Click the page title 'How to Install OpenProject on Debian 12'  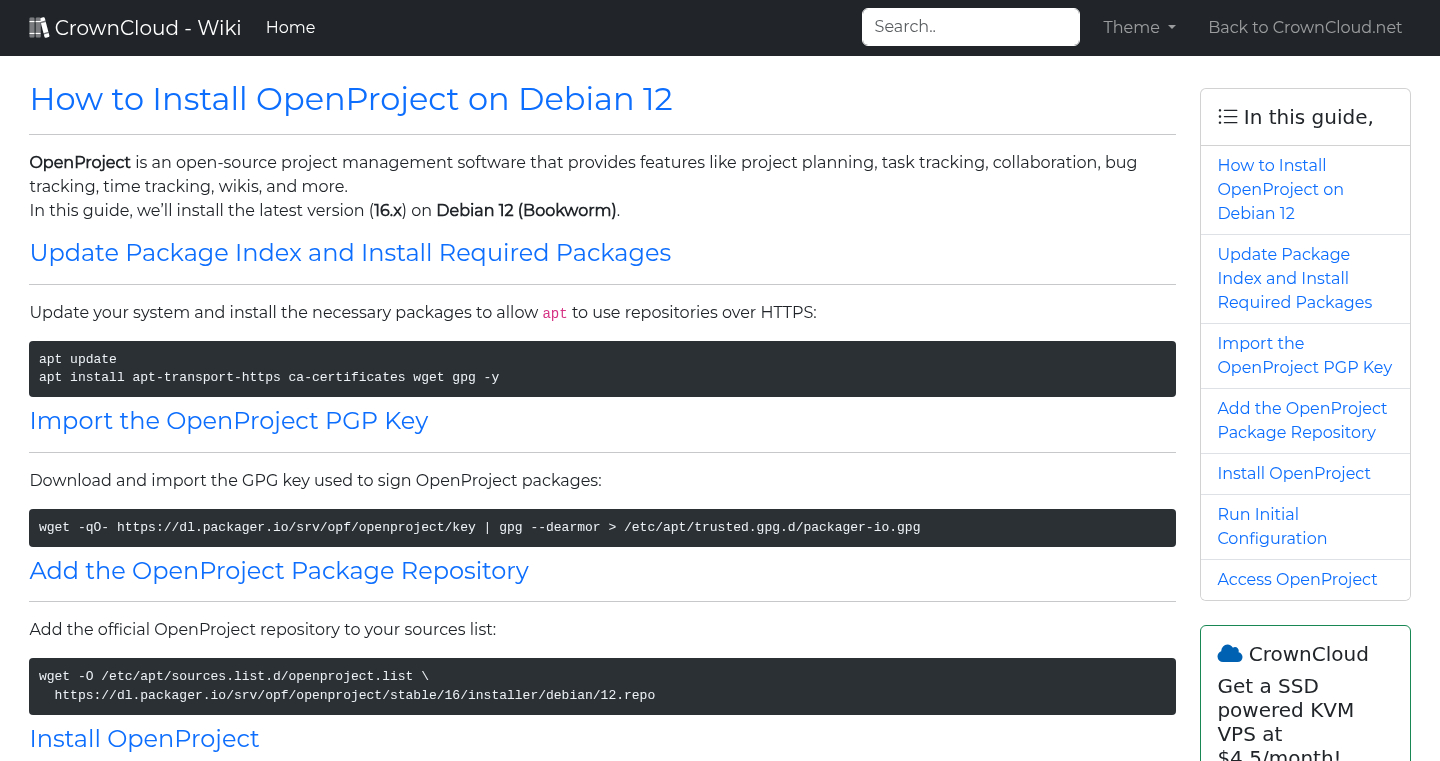tap(351, 99)
